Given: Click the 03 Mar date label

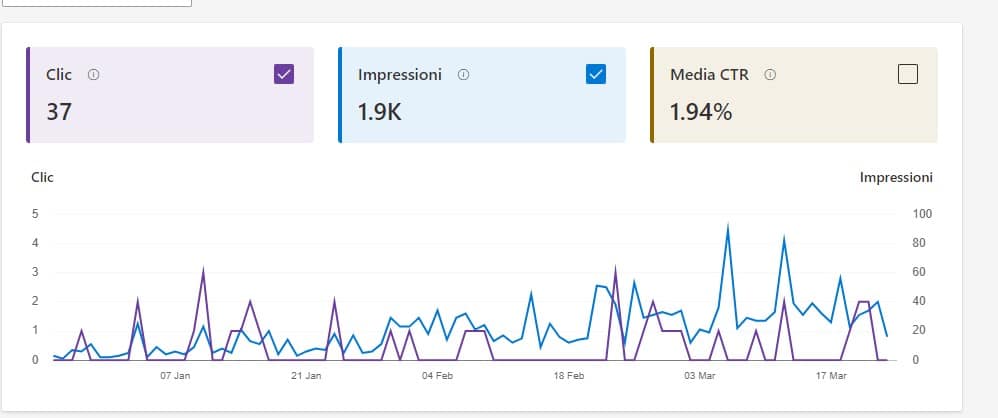Looking at the screenshot, I should 699,376.
